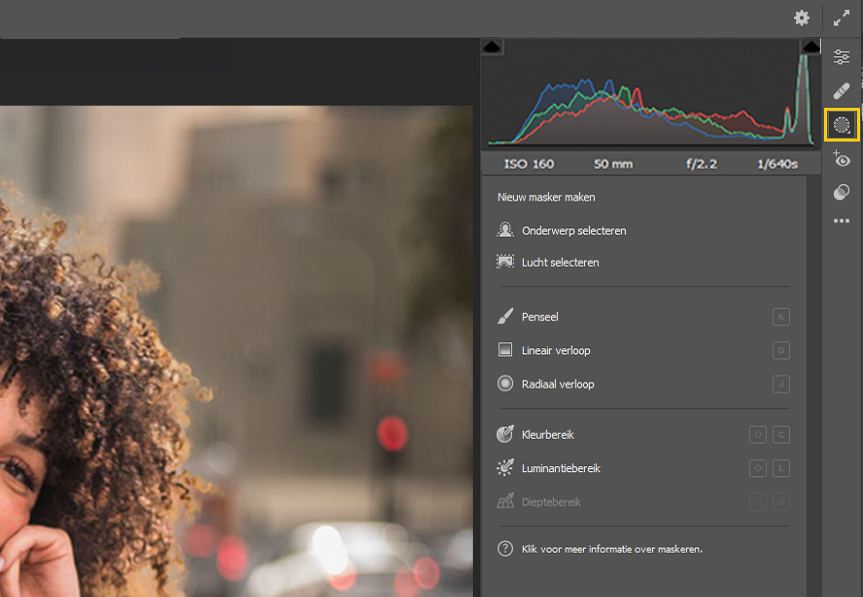Click the Radiaal verloop circle icon

click(505, 384)
